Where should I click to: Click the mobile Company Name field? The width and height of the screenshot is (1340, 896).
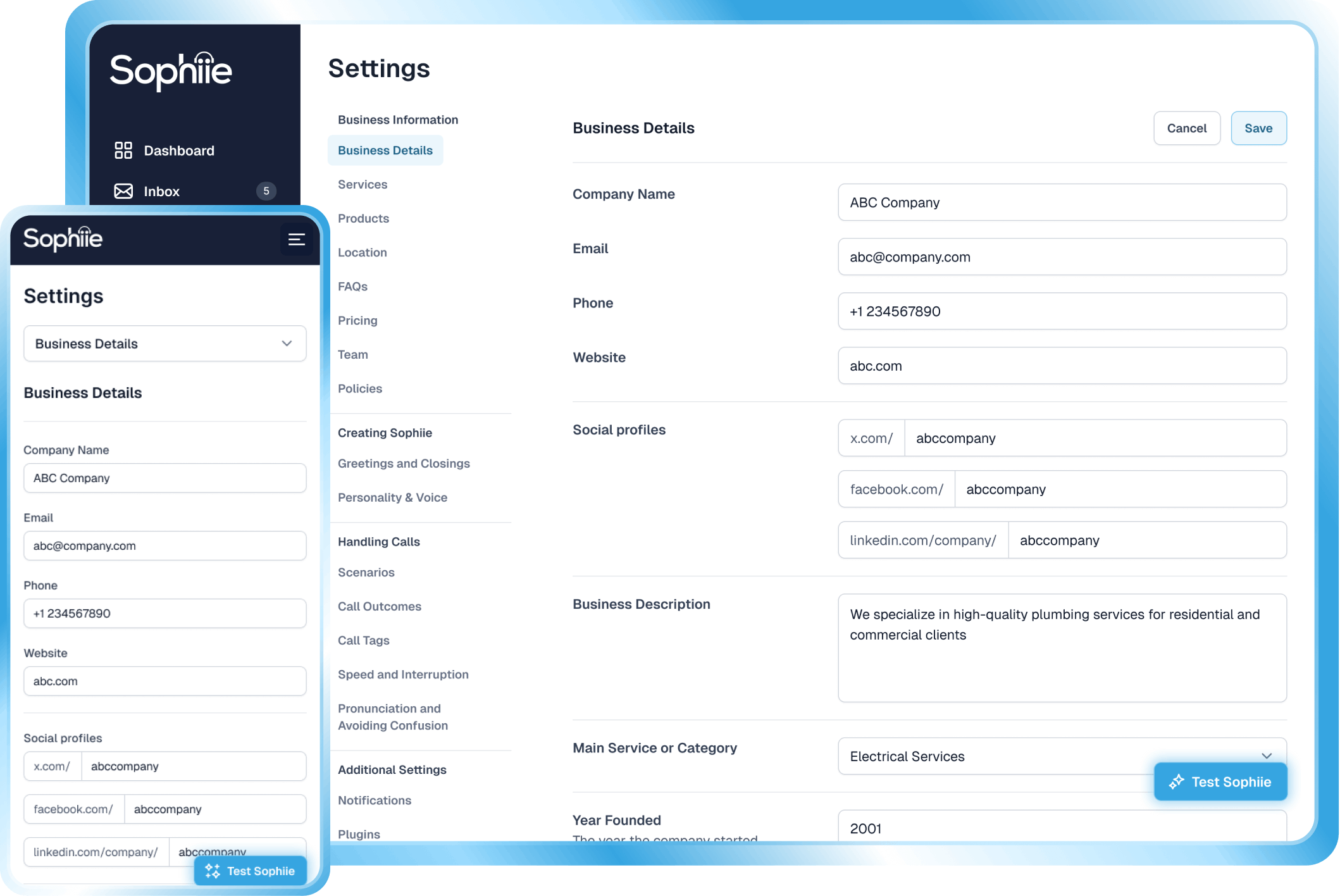pos(165,478)
